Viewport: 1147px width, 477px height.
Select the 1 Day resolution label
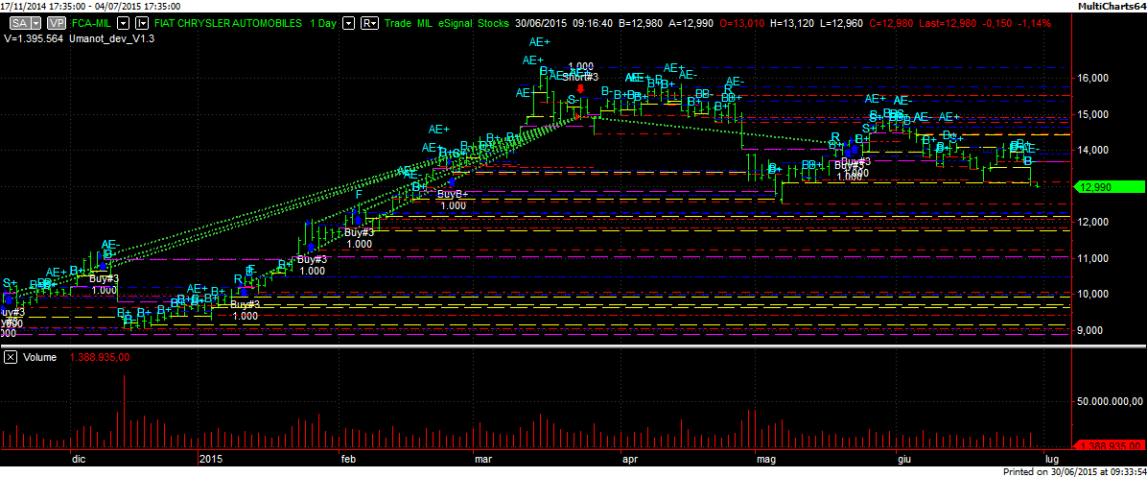[323, 22]
